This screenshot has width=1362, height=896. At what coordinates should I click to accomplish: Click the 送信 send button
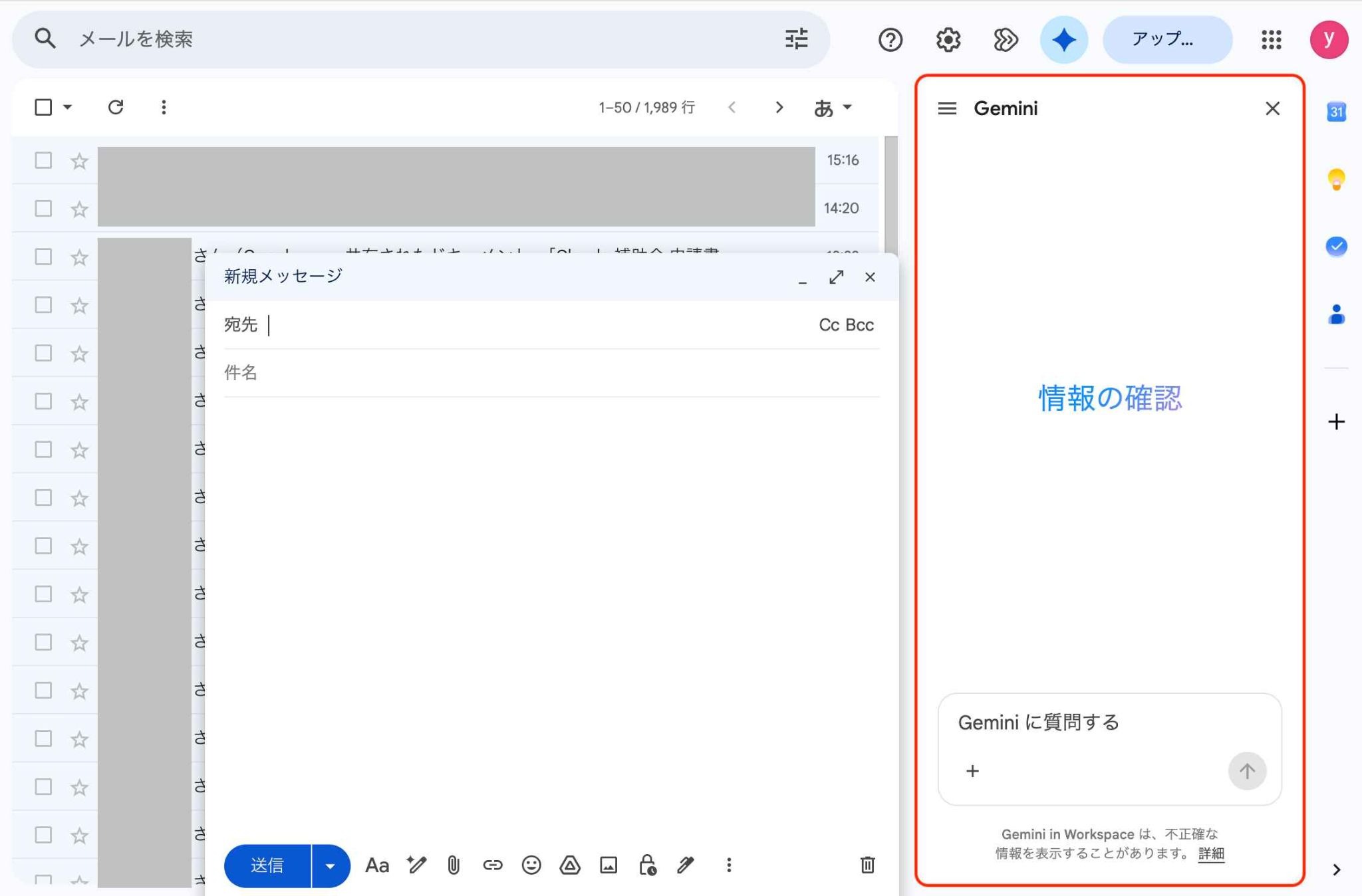tap(267, 865)
